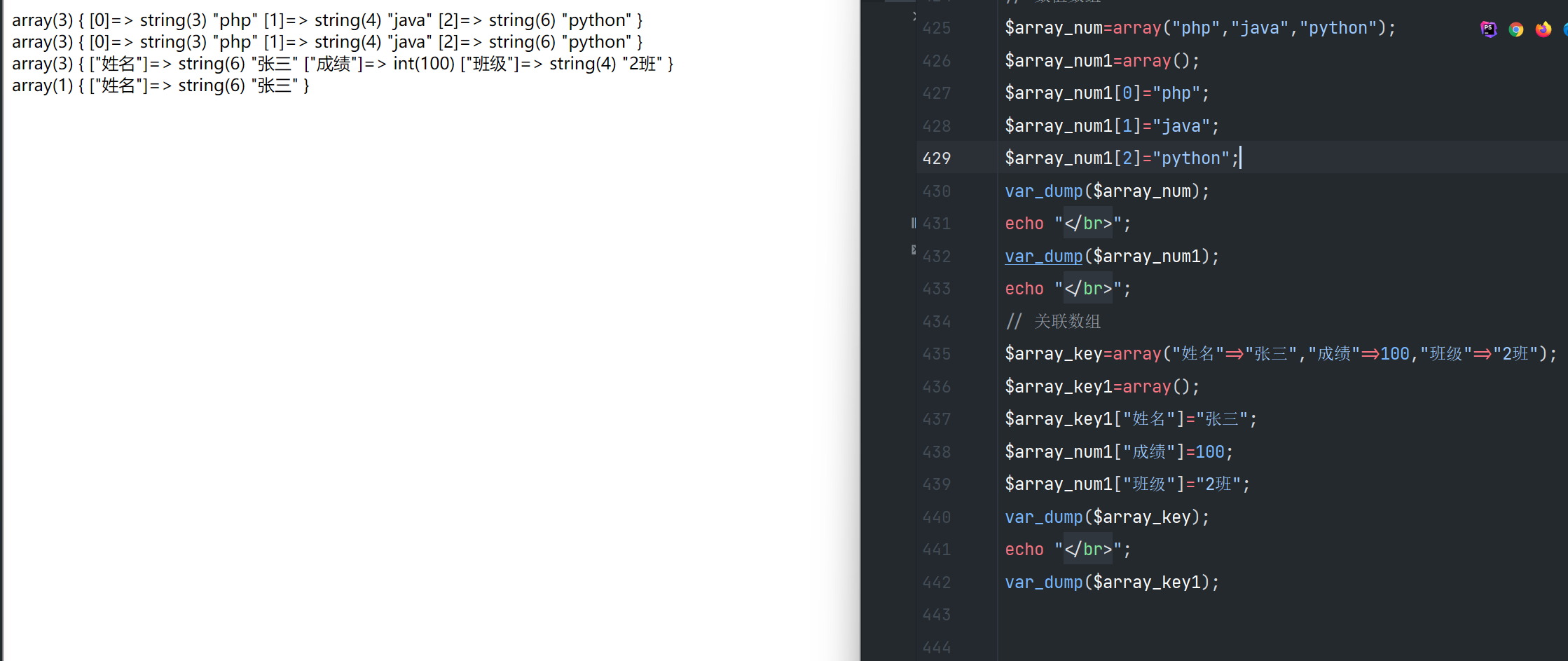Click line number 442 in the gutter
Viewport: 1568px width, 661px height.
pyautogui.click(x=936, y=582)
